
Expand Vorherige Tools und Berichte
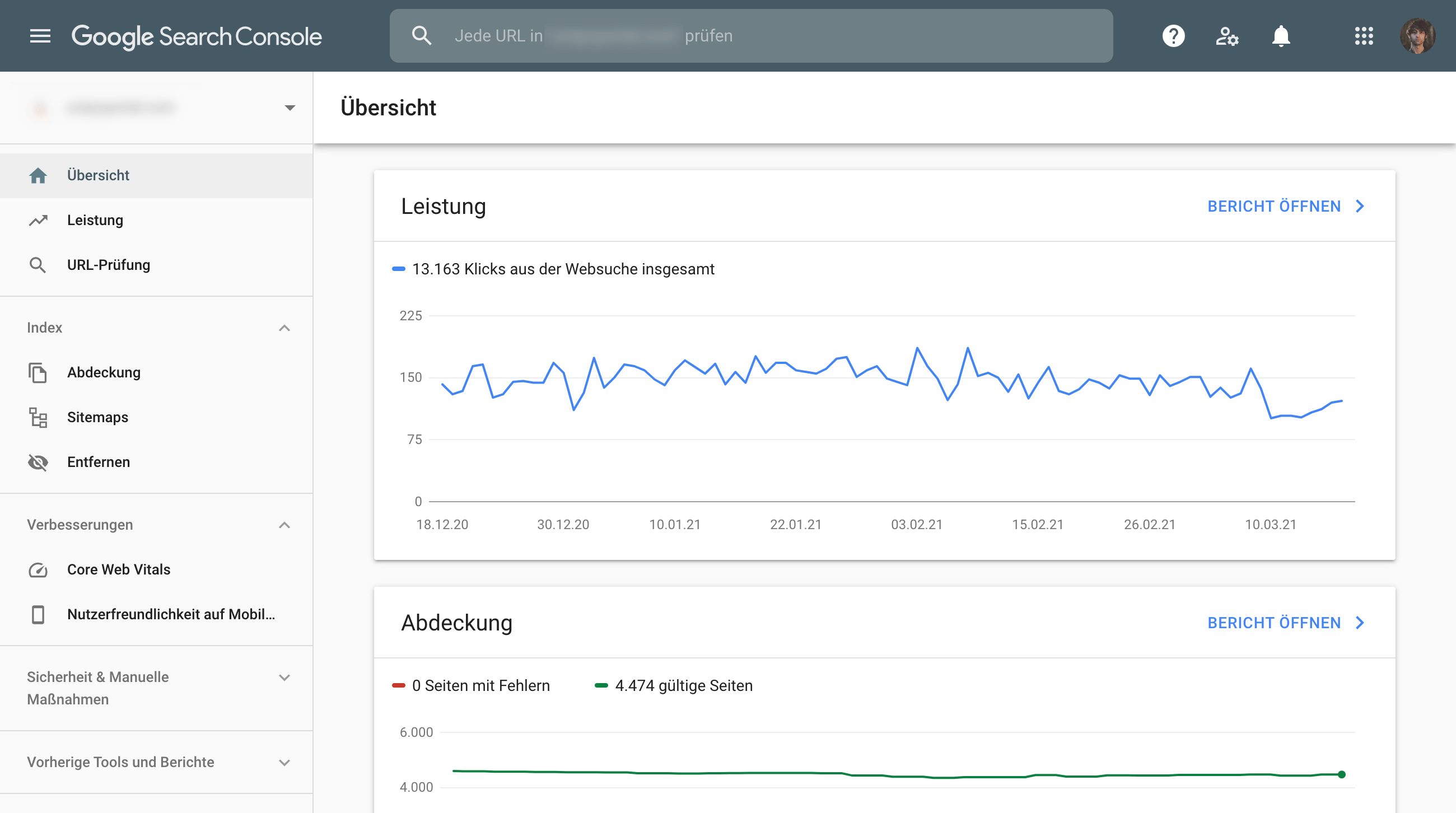coord(284,762)
